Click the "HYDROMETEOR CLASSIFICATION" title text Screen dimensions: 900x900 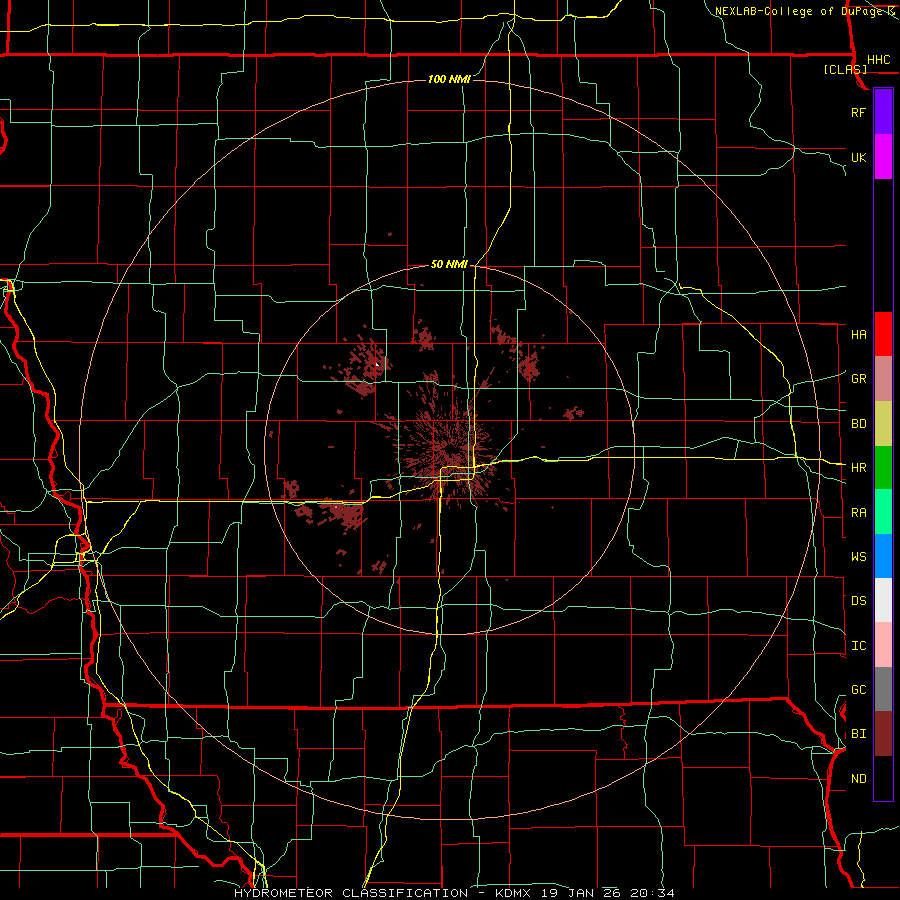(x=351, y=893)
